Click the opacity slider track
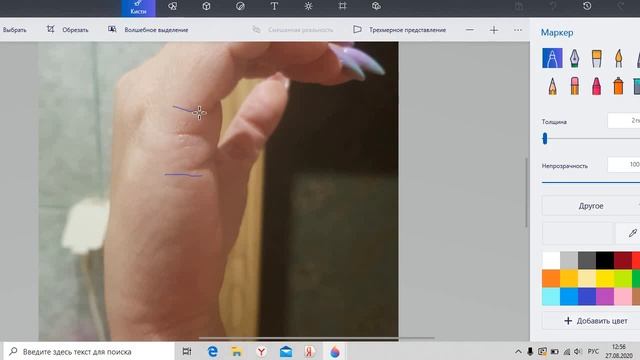Screen dimensions: 640x360 [x=591, y=182]
